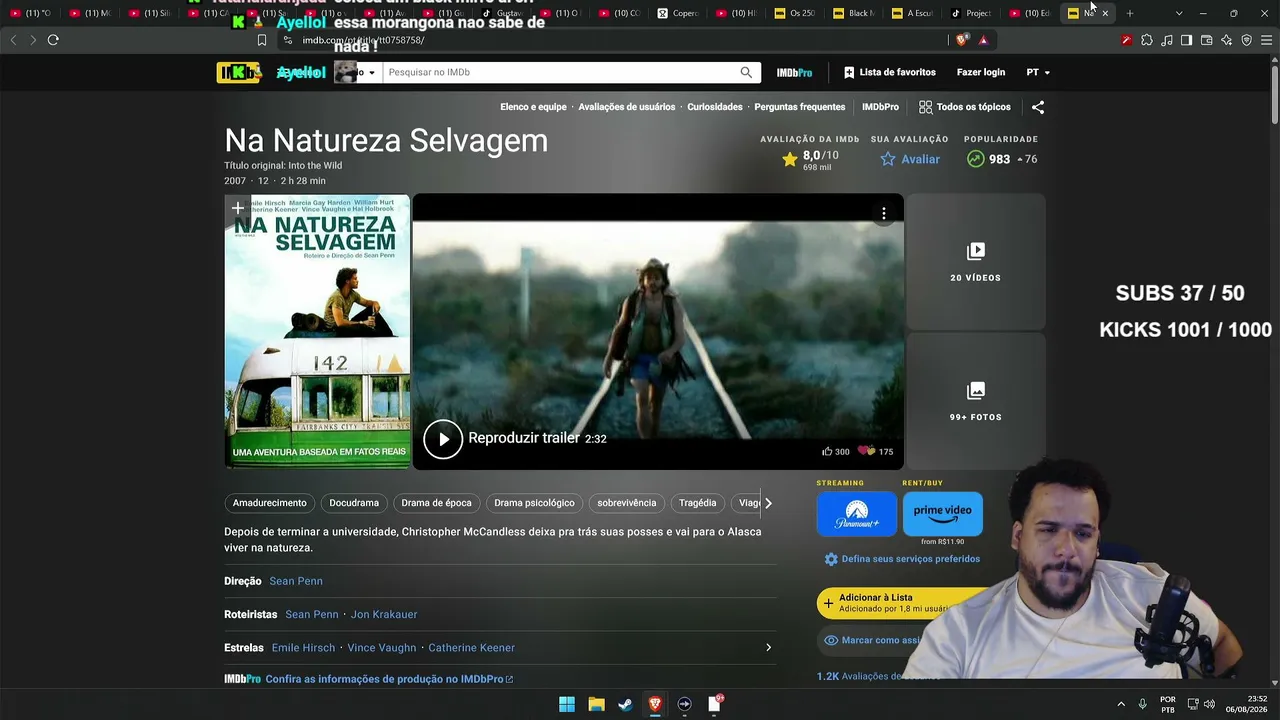Open the Brave Rewards triangle icon
This screenshot has width=1280, height=720.
[x=984, y=40]
